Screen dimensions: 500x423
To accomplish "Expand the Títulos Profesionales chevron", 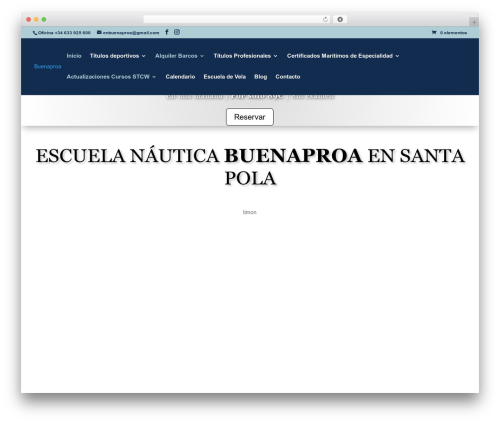I will click(275, 56).
